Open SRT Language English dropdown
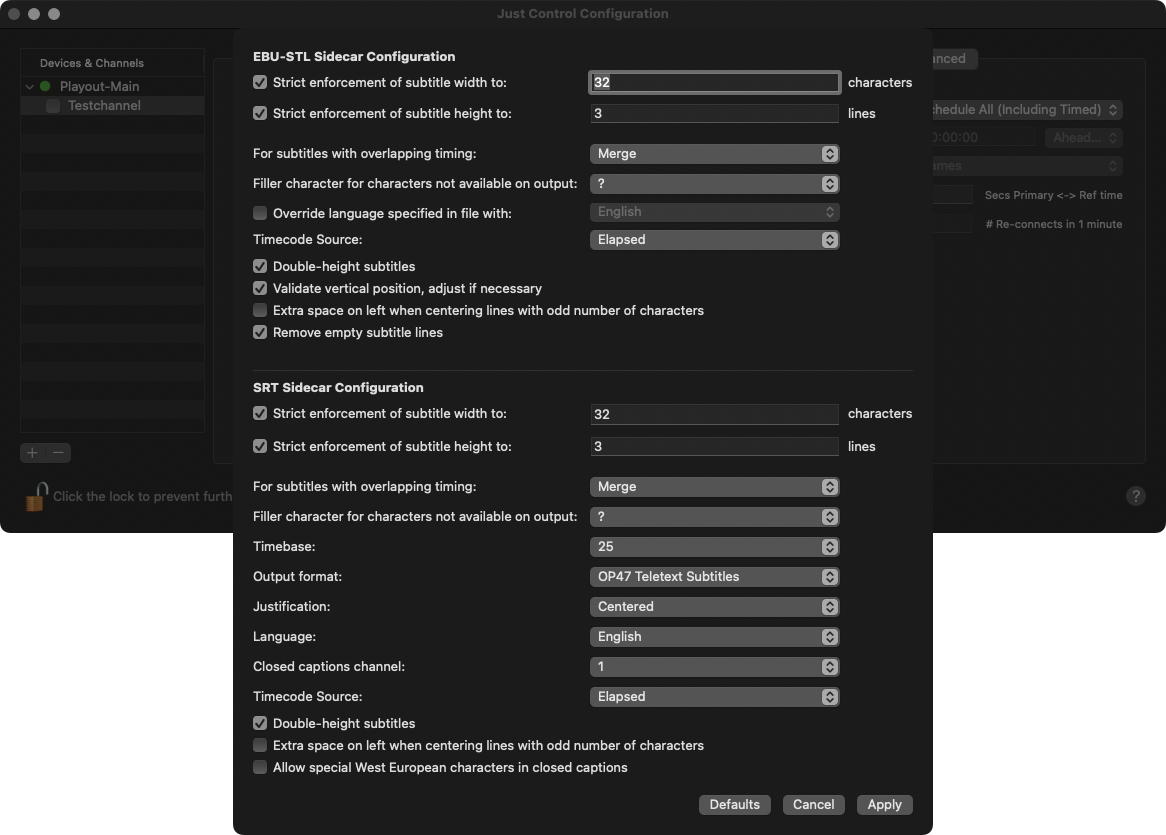Screen dimensions: 1166x835 click(x=715, y=636)
